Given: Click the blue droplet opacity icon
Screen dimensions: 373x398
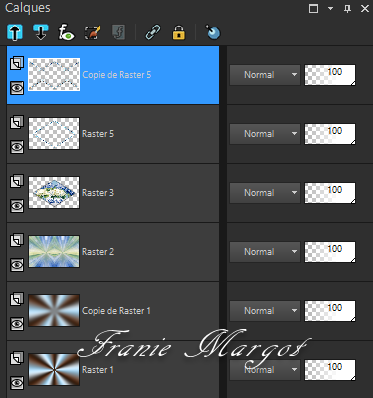Looking at the screenshot, I should click(x=213, y=32).
